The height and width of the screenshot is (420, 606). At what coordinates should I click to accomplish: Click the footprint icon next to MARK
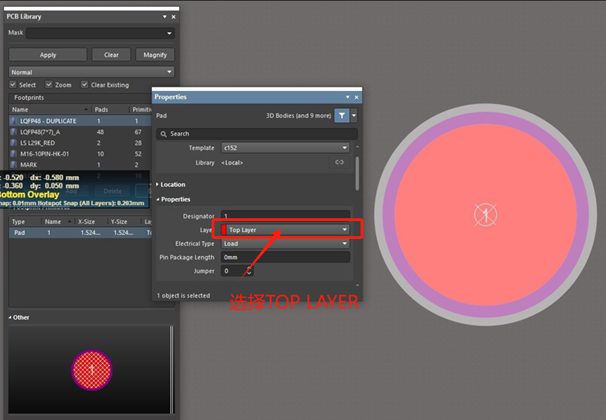click(14, 165)
